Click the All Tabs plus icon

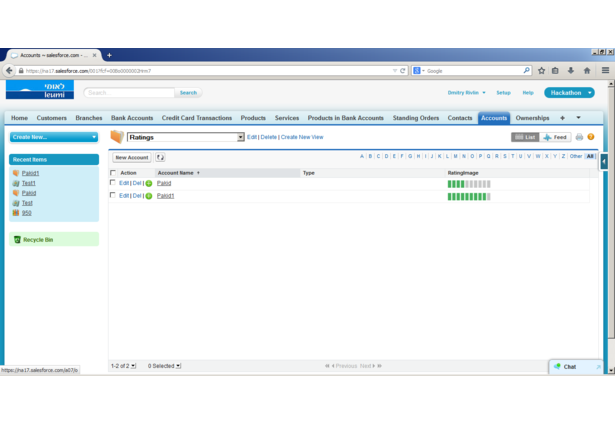pos(562,118)
